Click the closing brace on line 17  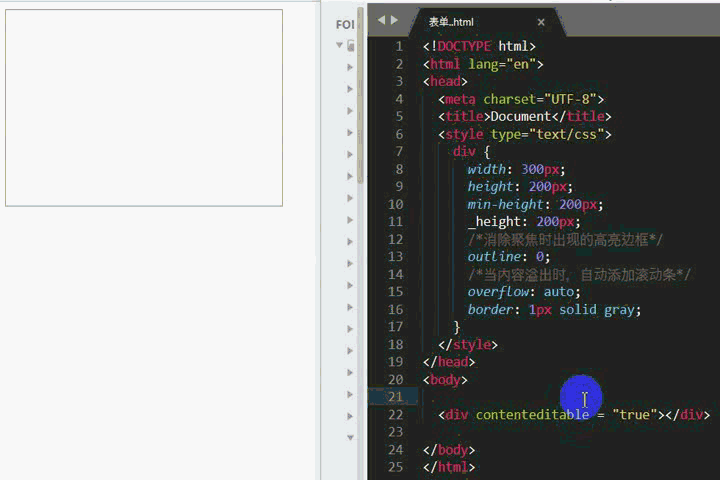[456, 327]
